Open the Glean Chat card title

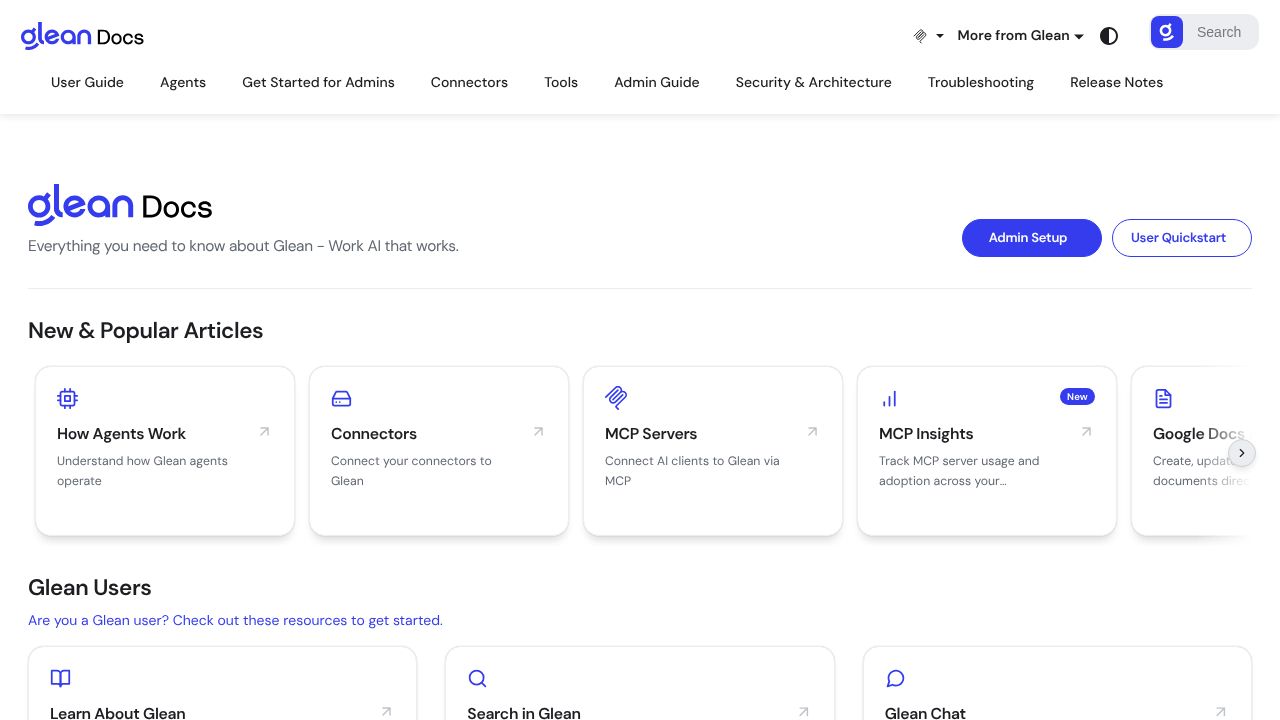[x=925, y=713]
